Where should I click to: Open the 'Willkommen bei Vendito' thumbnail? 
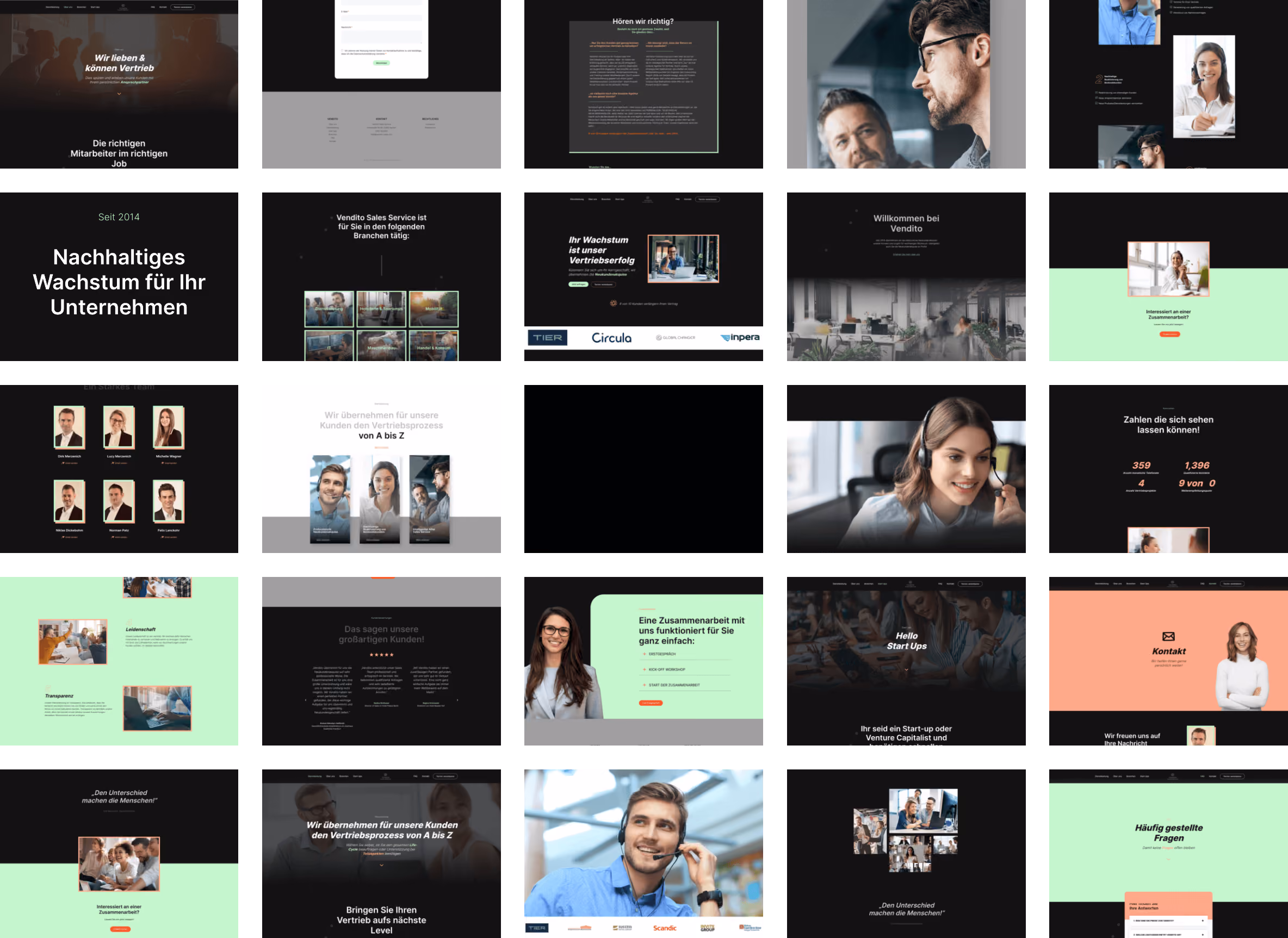pos(906,277)
